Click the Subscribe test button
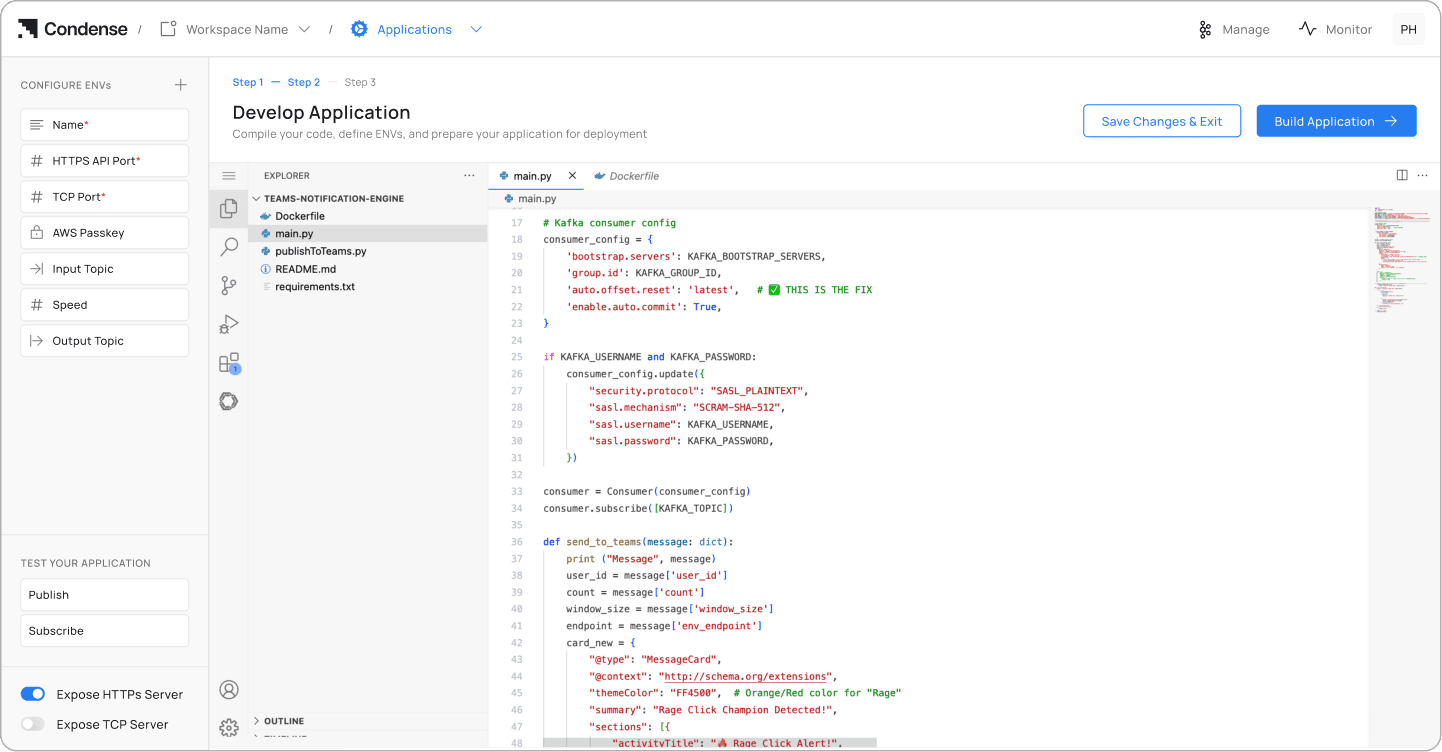Image resolution: width=1442 pixels, height=752 pixels. pos(104,631)
